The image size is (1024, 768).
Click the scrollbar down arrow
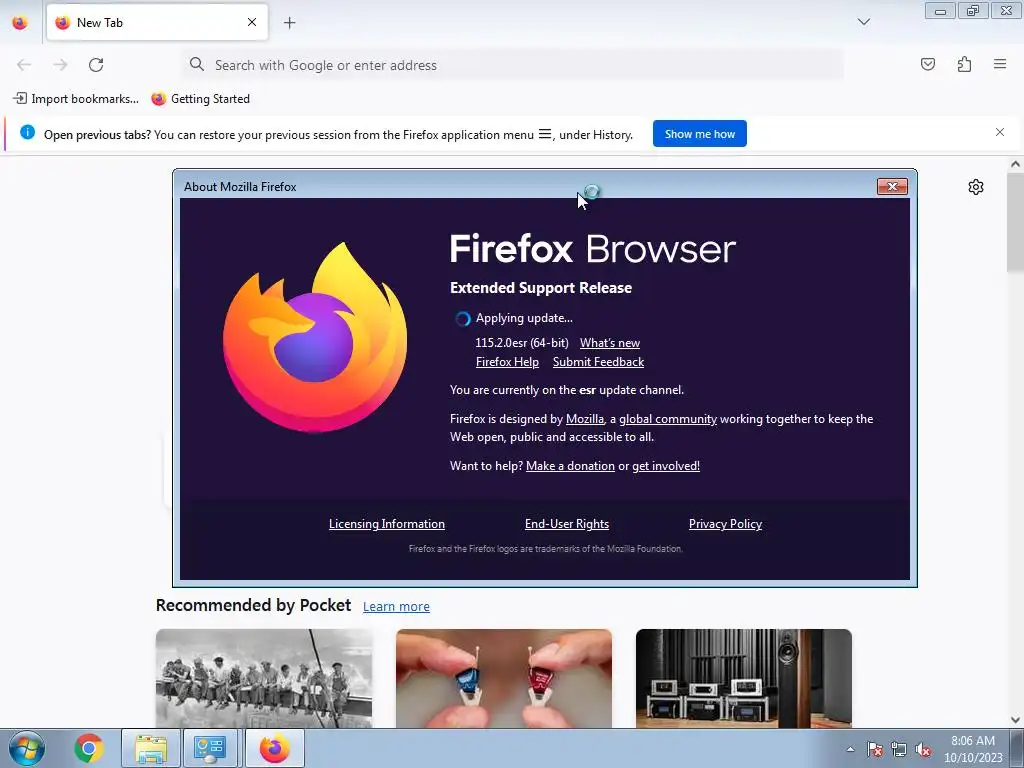coord(1015,720)
